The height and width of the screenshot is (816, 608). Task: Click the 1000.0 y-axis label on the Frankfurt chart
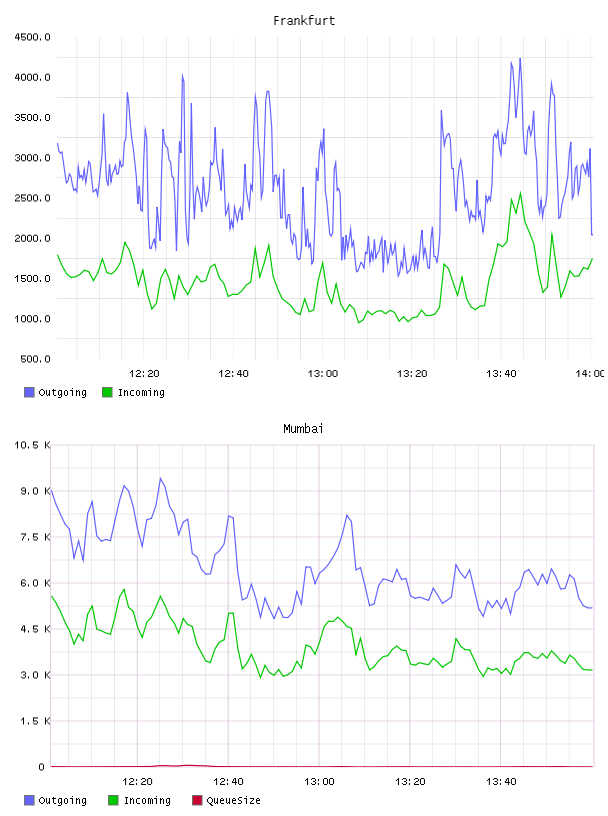[32, 319]
